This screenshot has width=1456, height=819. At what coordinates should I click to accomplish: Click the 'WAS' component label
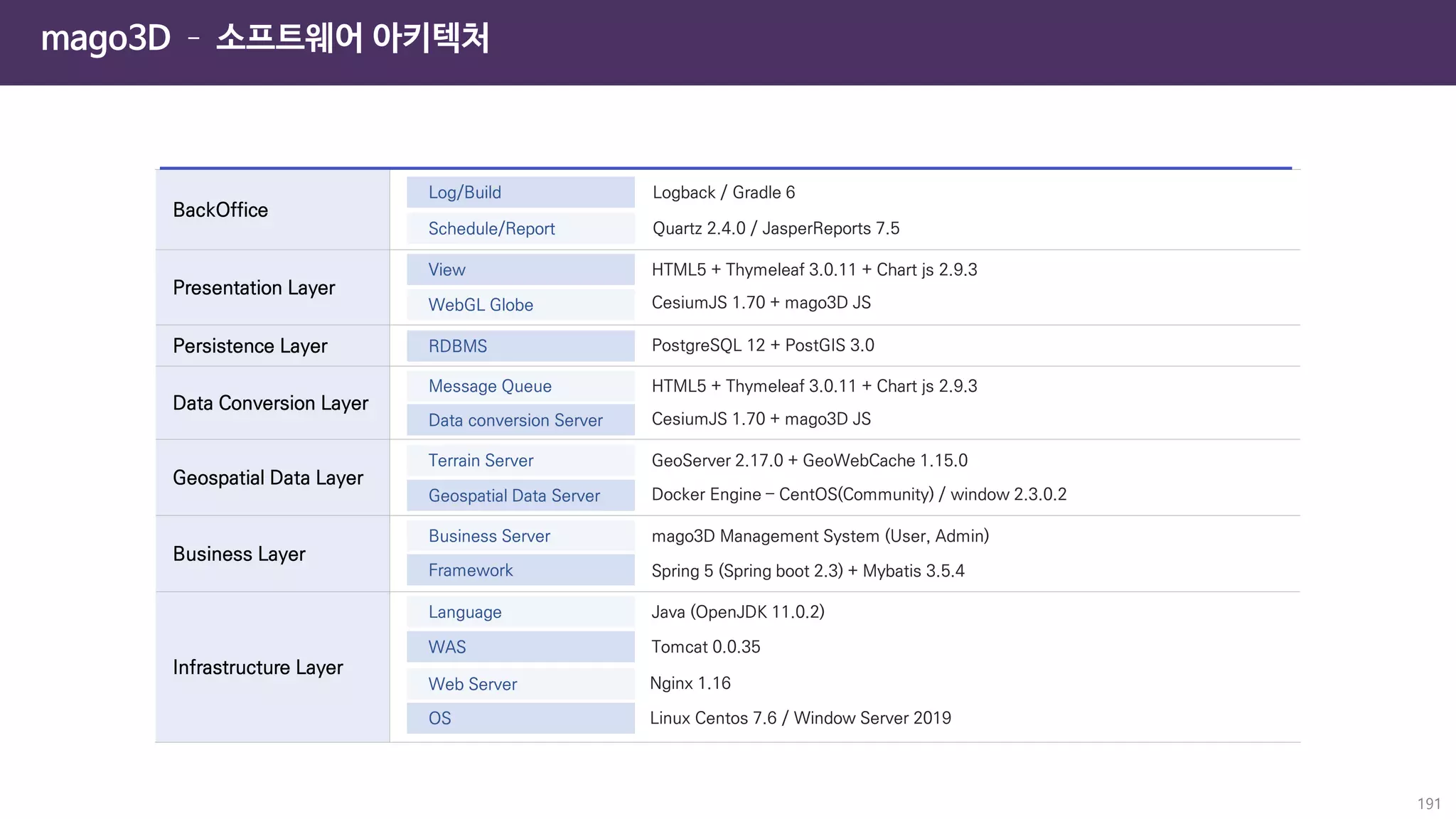[x=520, y=647]
